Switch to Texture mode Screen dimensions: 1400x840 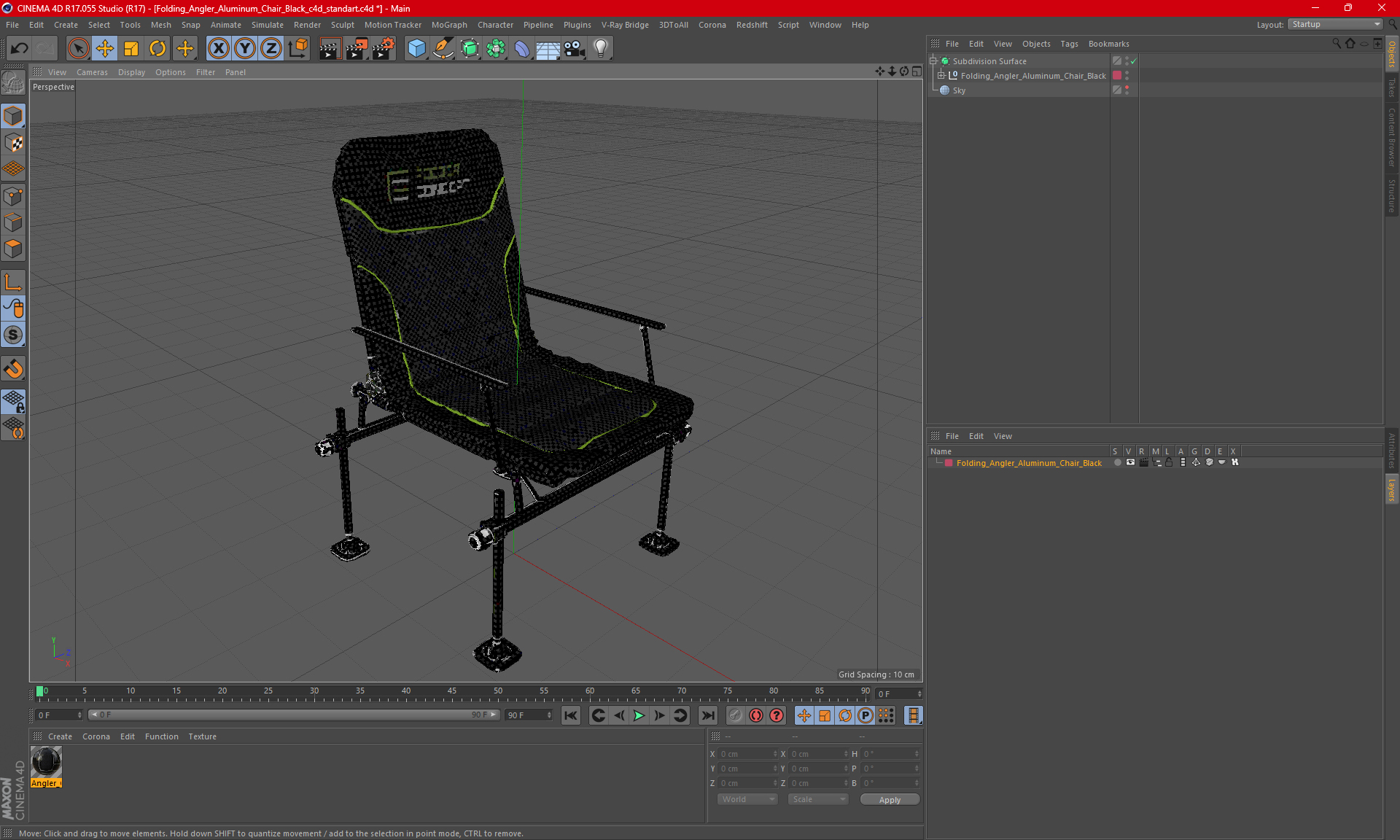pos(13,142)
